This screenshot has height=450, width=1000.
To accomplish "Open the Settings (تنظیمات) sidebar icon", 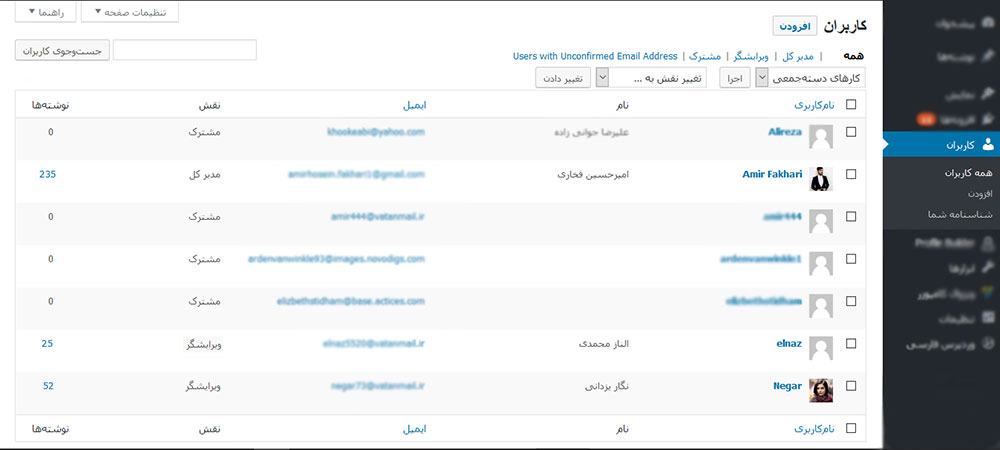I will 987,319.
